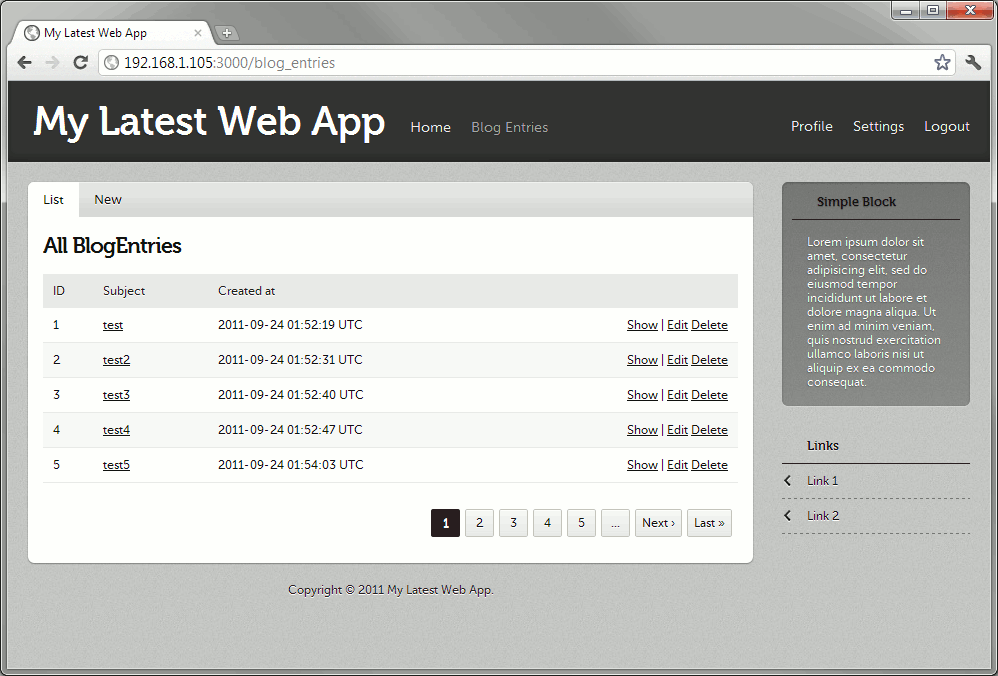Click the ID column header
The width and height of the screenshot is (998, 676).
tap(59, 291)
